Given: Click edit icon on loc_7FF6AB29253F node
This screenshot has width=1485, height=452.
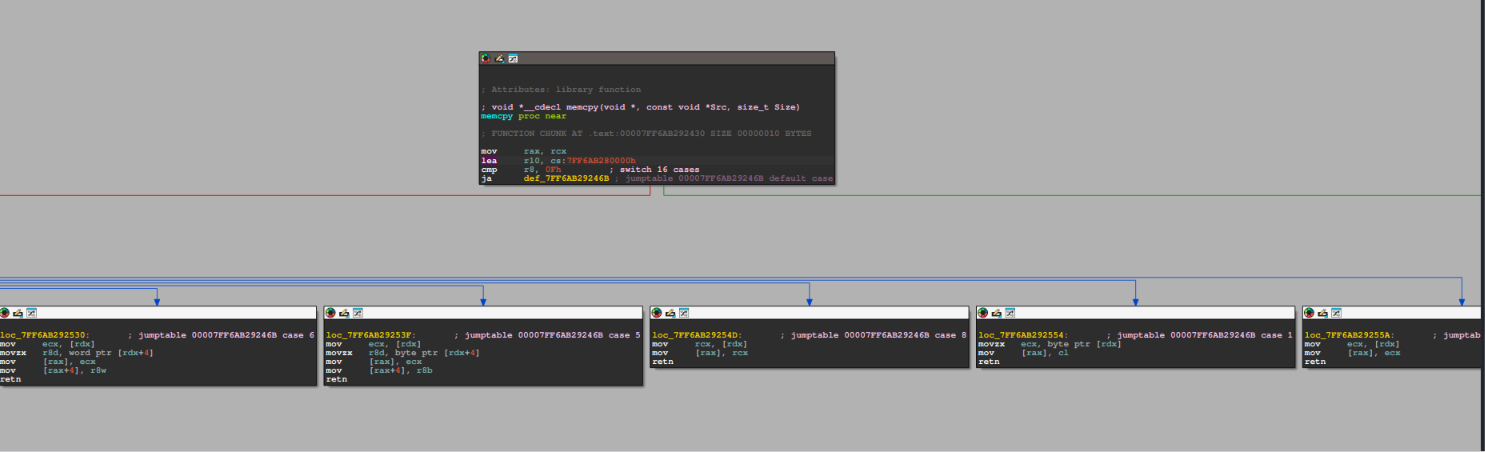Looking at the screenshot, I should pos(344,313).
